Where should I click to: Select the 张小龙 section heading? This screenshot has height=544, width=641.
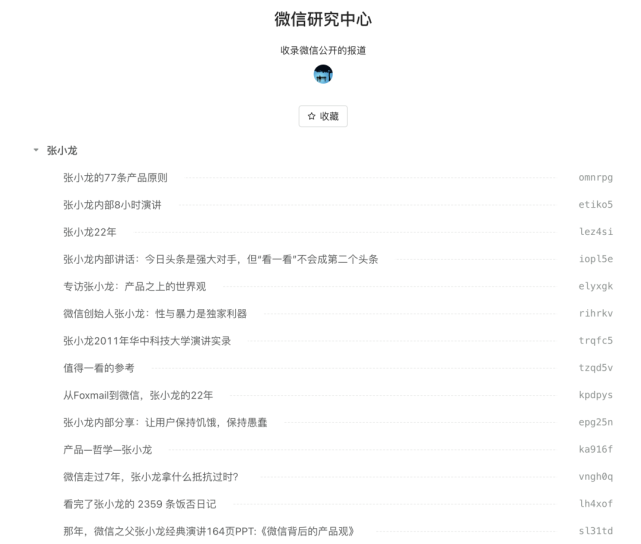click(62, 150)
